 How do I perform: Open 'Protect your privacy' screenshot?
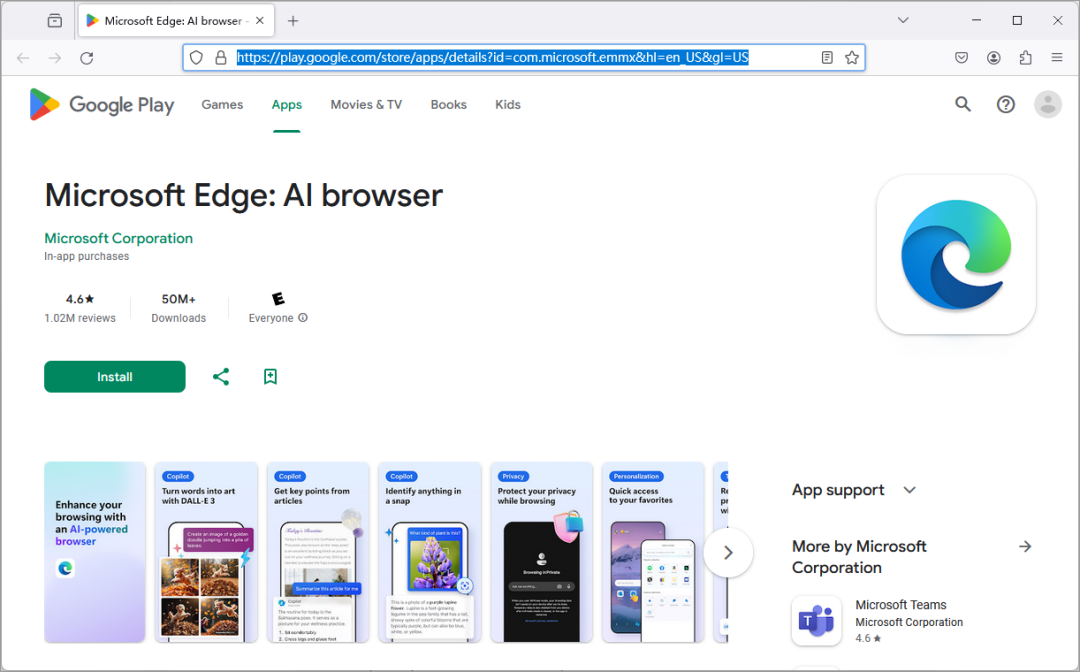(541, 552)
